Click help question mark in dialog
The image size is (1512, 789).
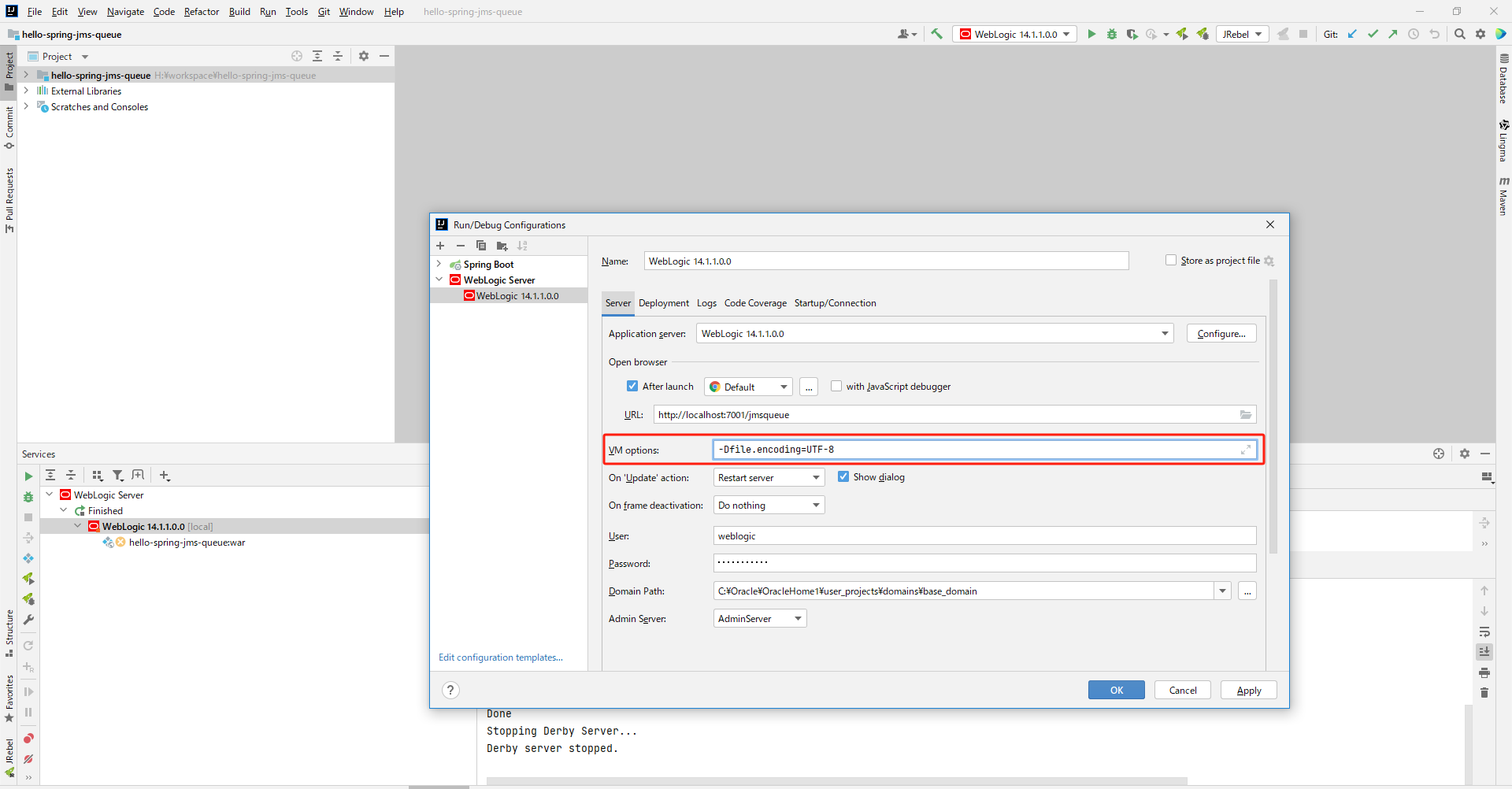coord(450,691)
